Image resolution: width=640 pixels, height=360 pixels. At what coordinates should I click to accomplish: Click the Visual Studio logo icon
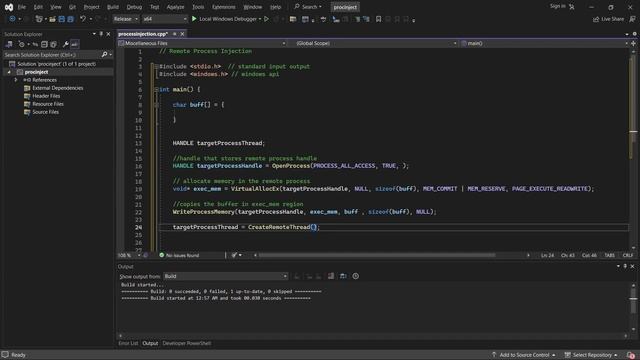[x=9, y=7]
